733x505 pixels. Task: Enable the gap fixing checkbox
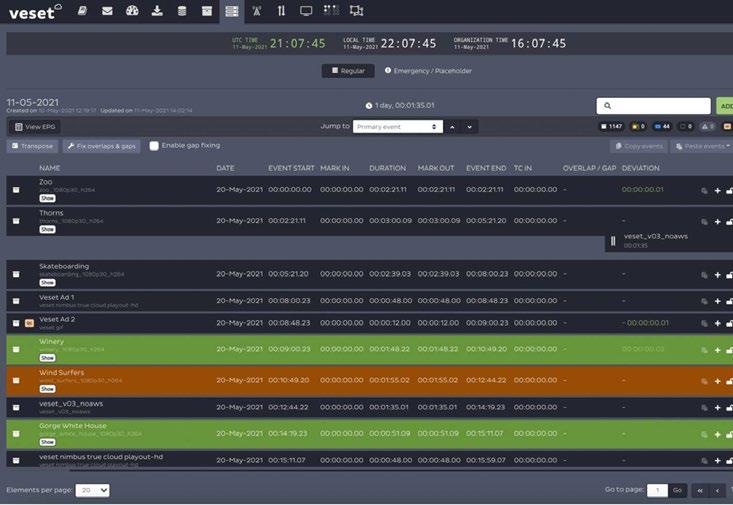[154, 146]
